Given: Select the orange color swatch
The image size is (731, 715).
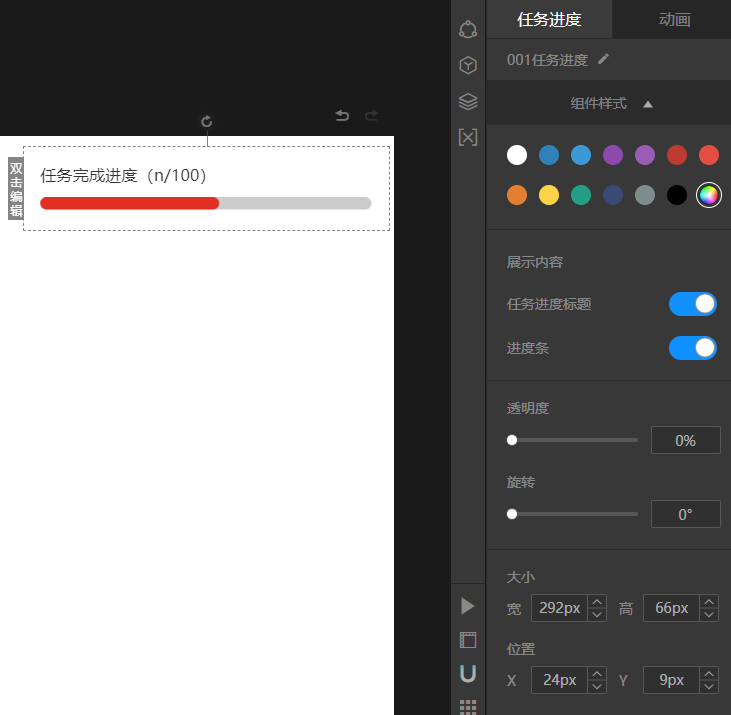Looking at the screenshot, I should [x=517, y=195].
